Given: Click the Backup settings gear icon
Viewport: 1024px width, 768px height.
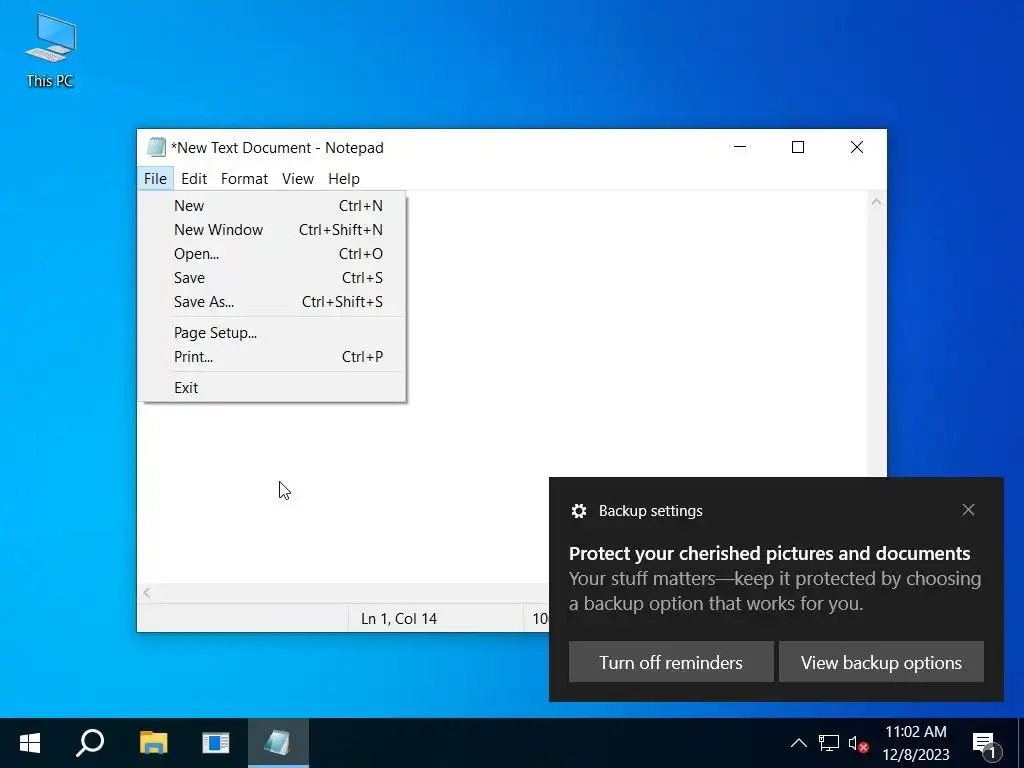Looking at the screenshot, I should (579, 511).
